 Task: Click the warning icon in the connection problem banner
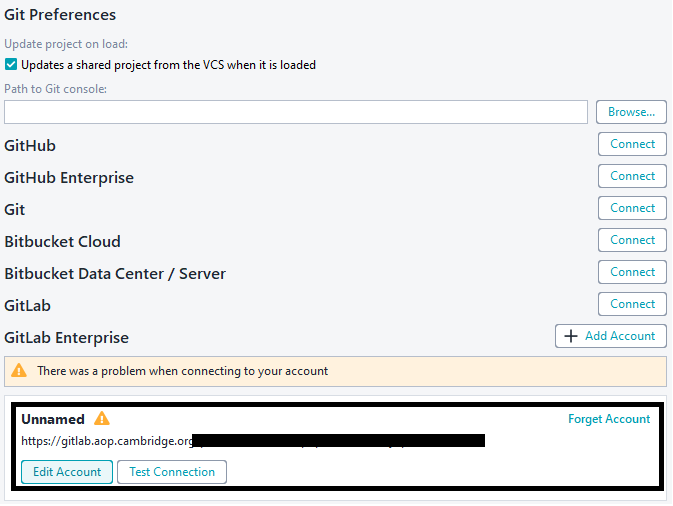(19, 370)
